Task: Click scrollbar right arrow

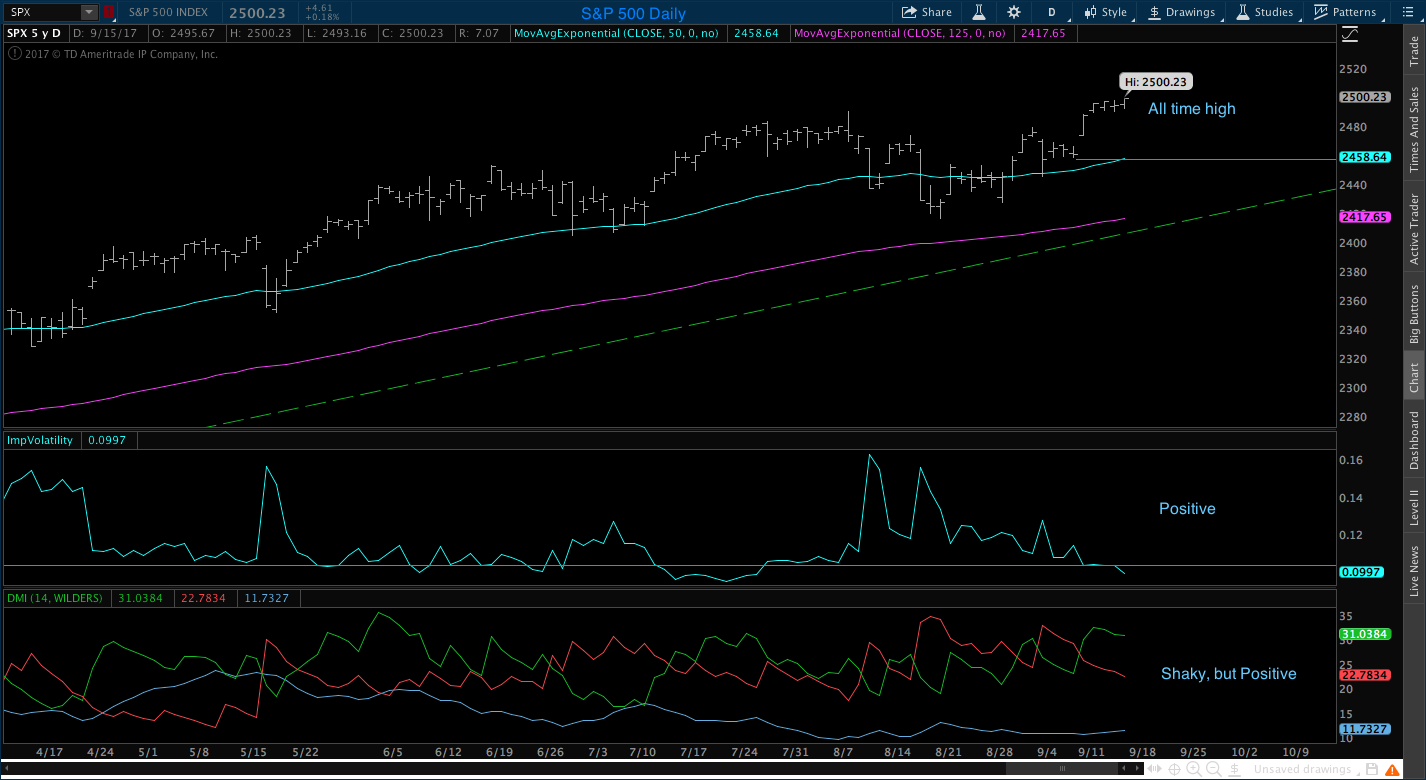Action: (1137, 768)
